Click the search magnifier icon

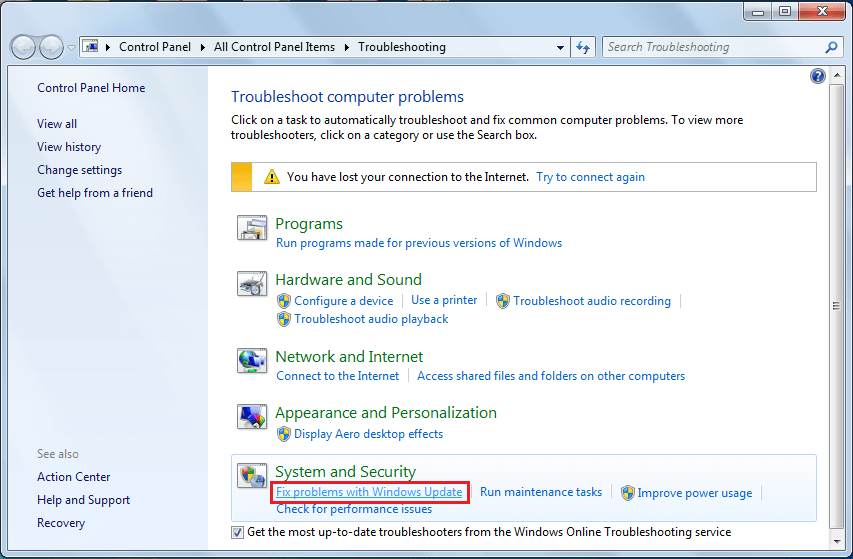click(831, 47)
